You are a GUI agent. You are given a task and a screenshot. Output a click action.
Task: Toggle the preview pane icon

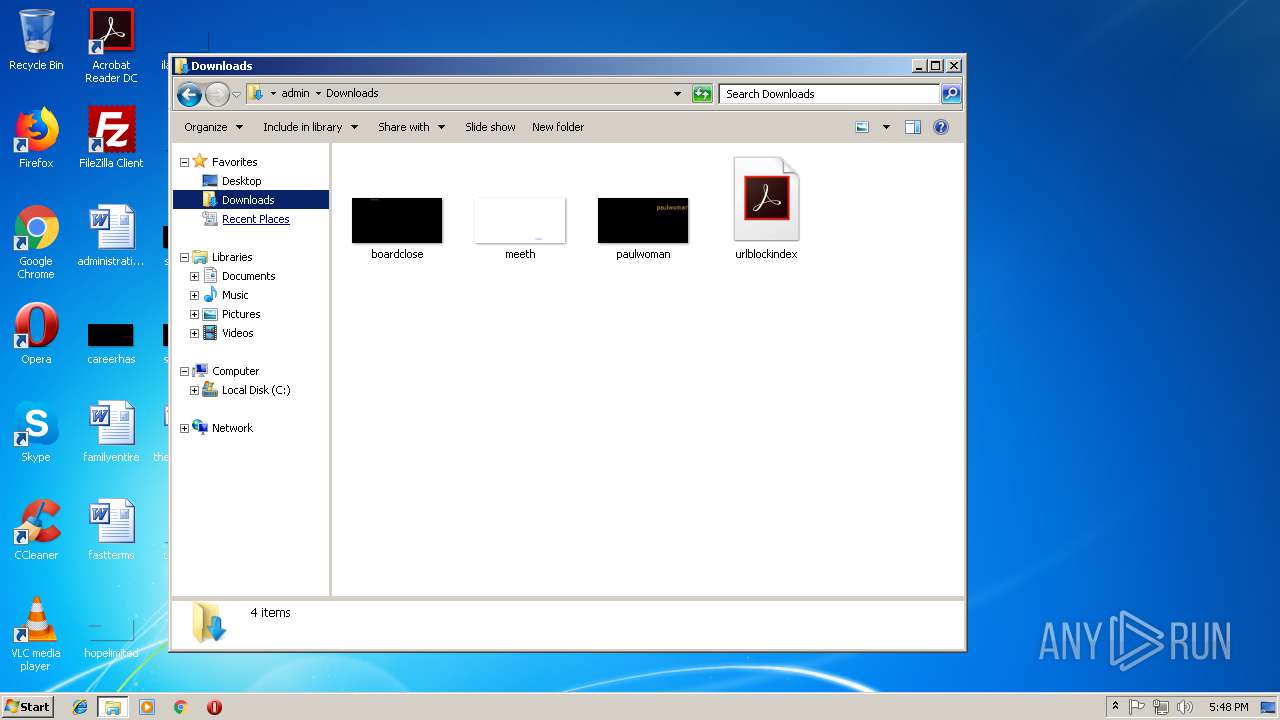pyautogui.click(x=912, y=127)
